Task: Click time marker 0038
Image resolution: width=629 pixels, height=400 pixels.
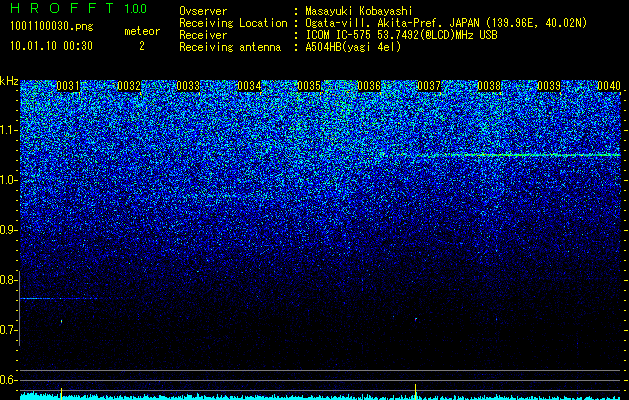Action: (489, 86)
